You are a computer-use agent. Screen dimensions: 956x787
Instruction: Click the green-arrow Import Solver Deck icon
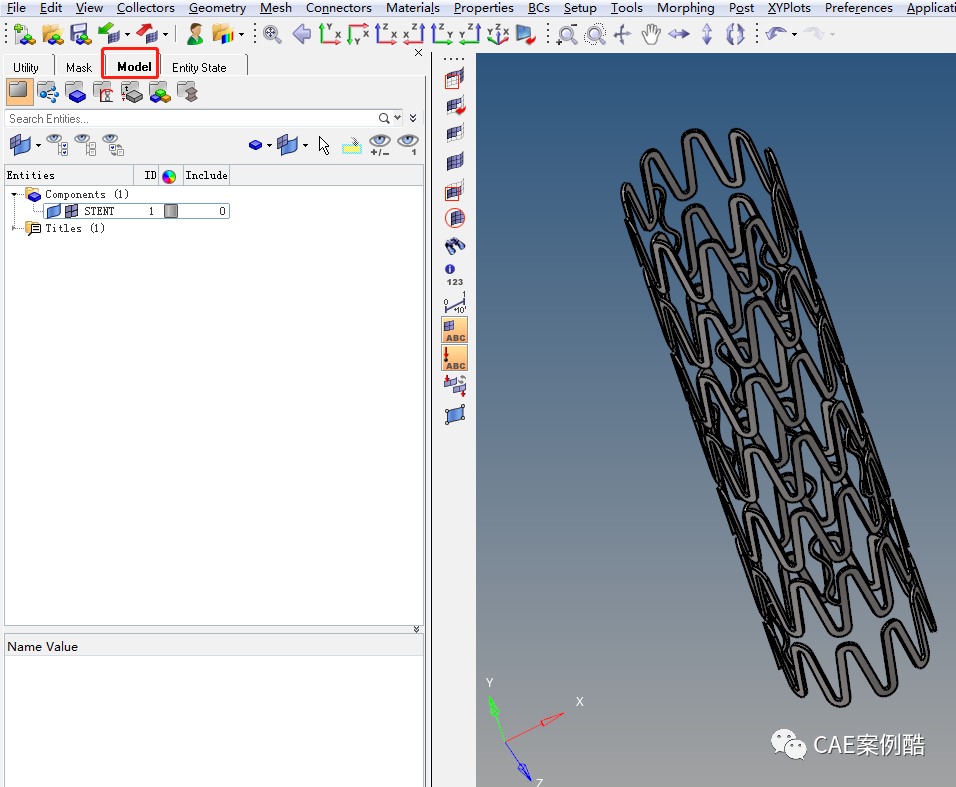click(109, 34)
